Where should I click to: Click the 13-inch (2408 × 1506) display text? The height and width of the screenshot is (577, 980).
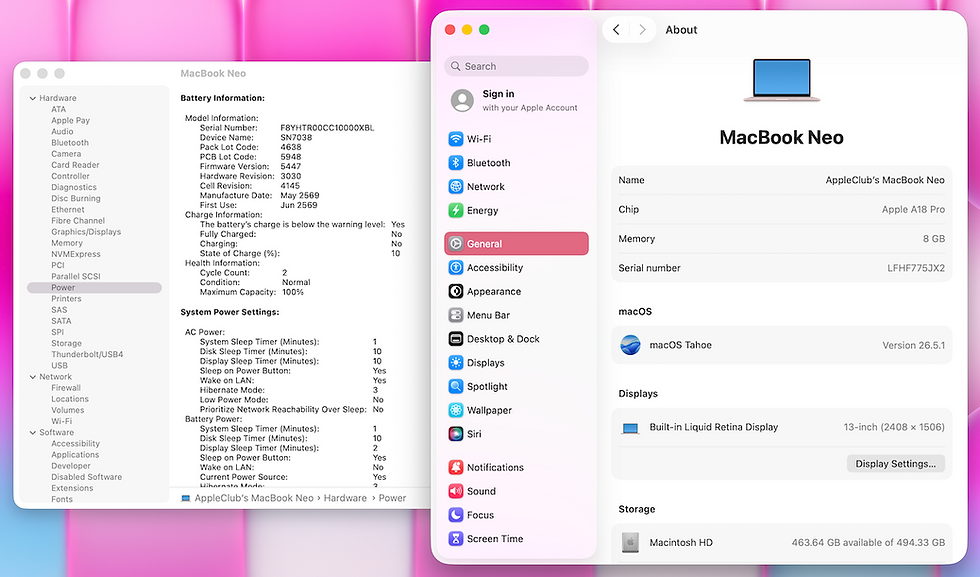pos(894,427)
